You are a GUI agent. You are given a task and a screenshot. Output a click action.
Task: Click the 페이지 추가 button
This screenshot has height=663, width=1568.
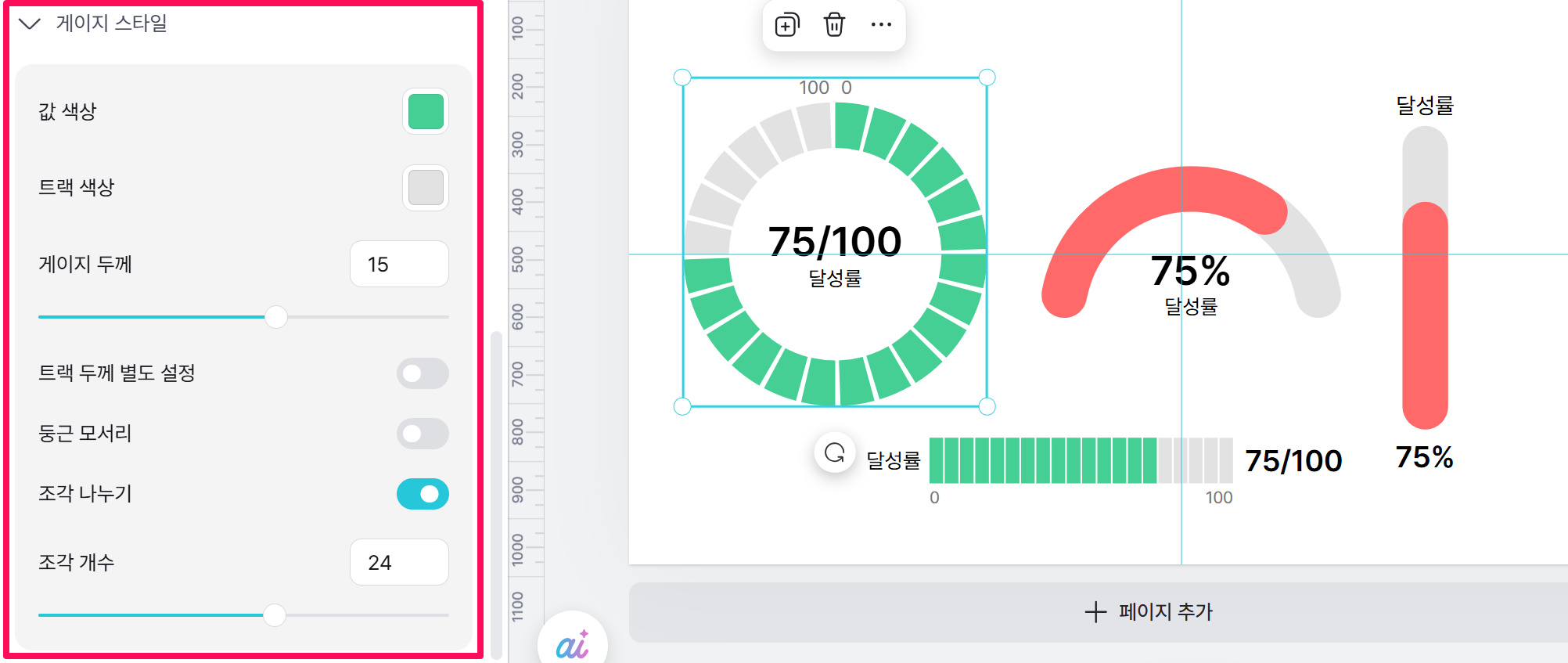tap(1149, 612)
